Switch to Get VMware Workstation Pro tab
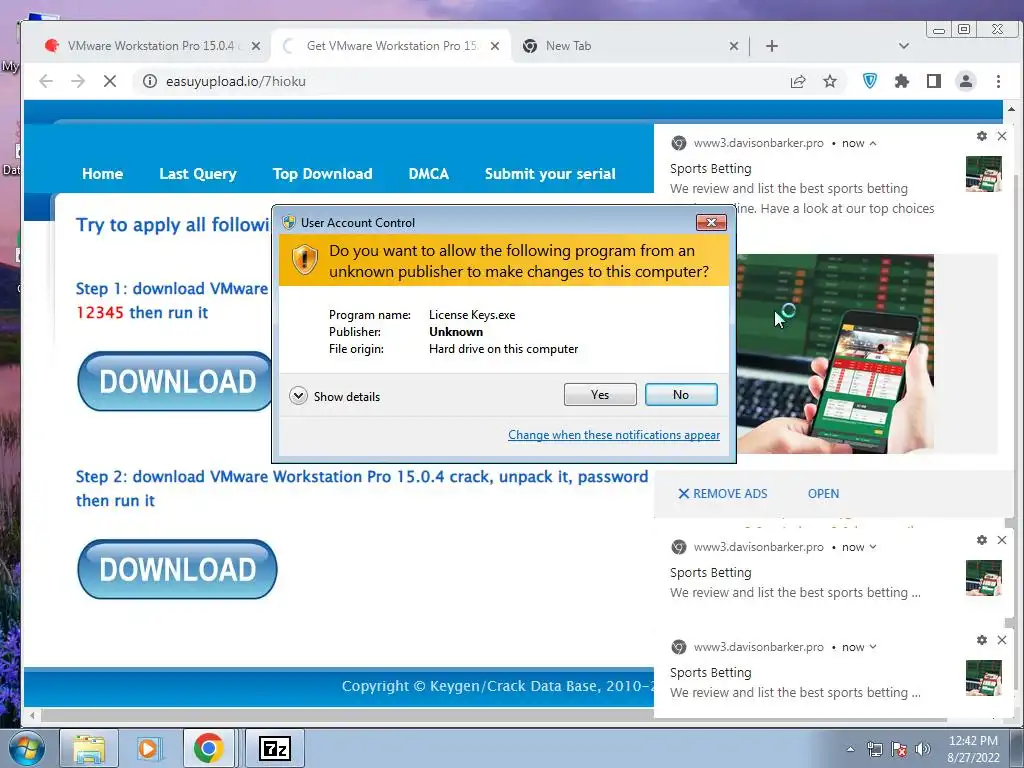Screen dimensions: 1024x768 (x=391, y=46)
